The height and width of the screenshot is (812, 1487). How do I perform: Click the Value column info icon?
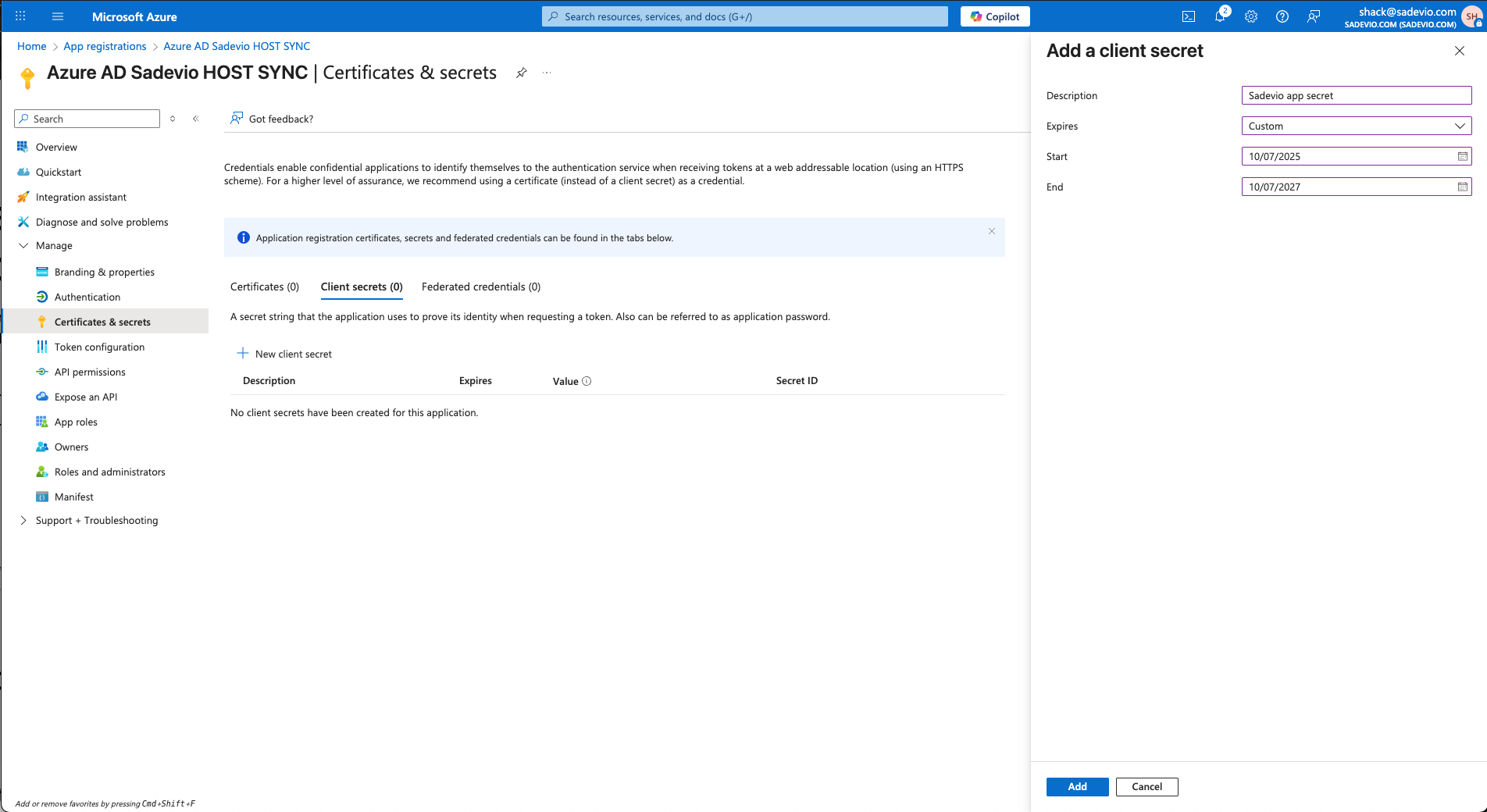587,381
